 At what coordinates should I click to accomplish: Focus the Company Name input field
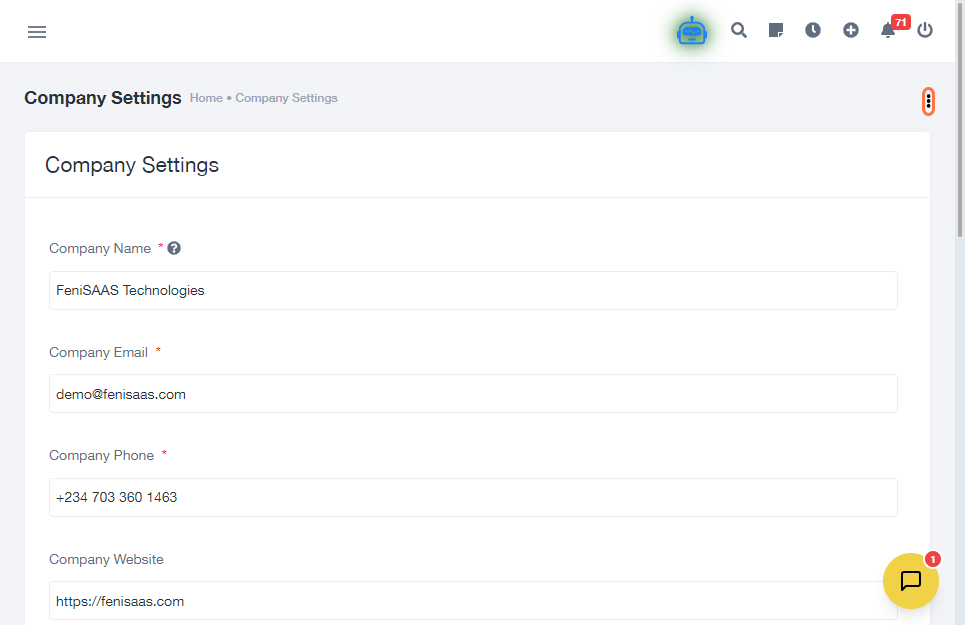(473, 290)
